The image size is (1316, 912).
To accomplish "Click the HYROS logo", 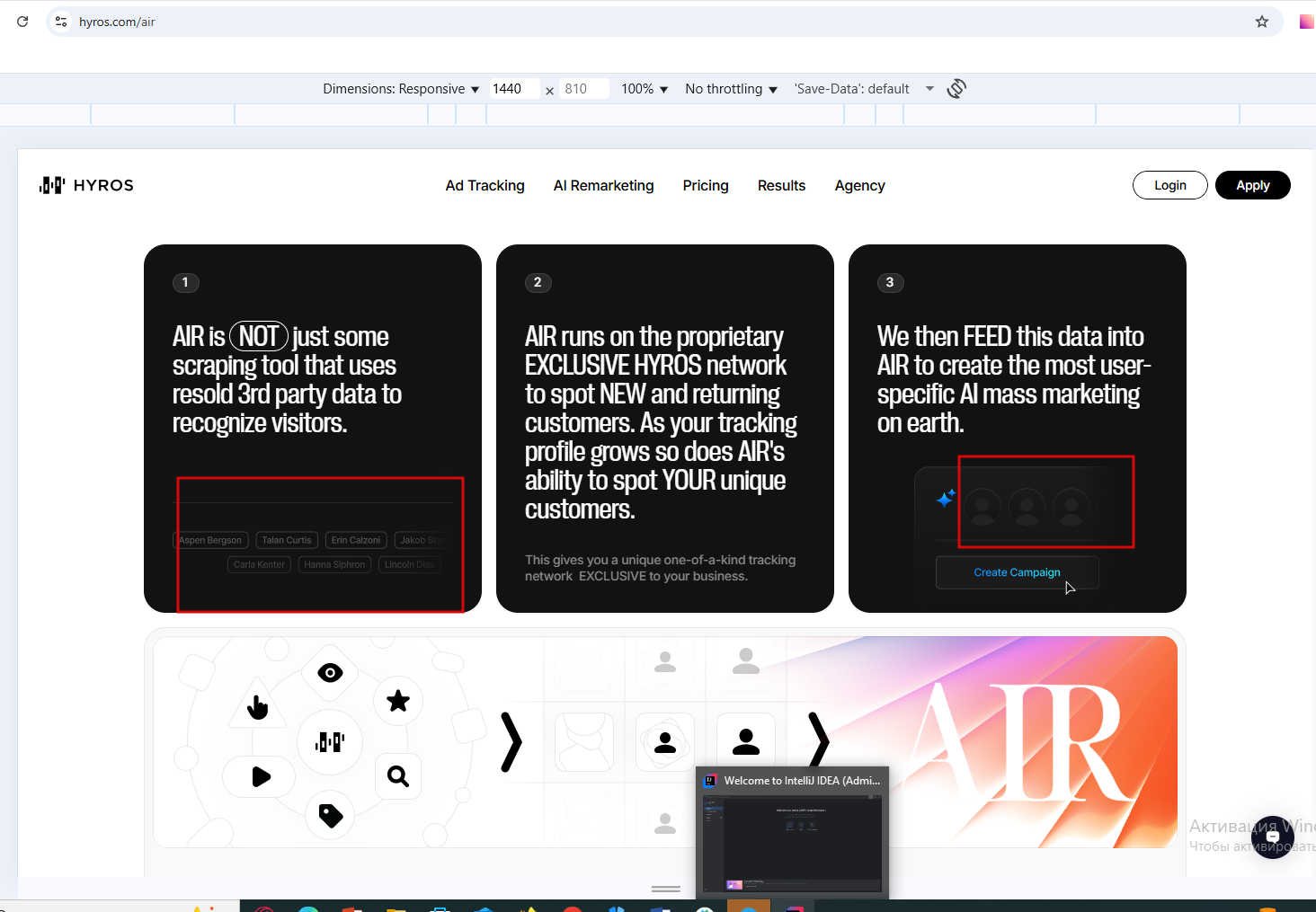I will coord(86,185).
